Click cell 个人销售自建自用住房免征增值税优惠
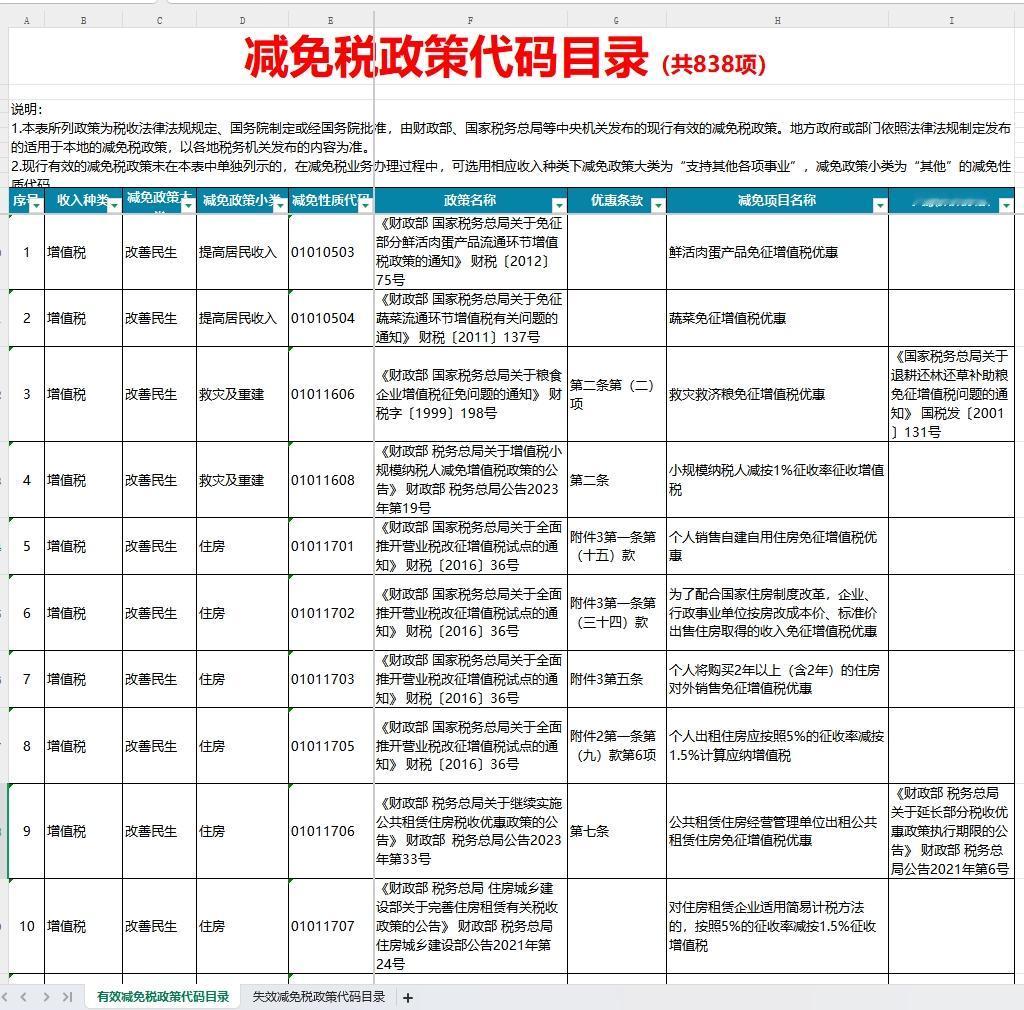 coord(777,546)
